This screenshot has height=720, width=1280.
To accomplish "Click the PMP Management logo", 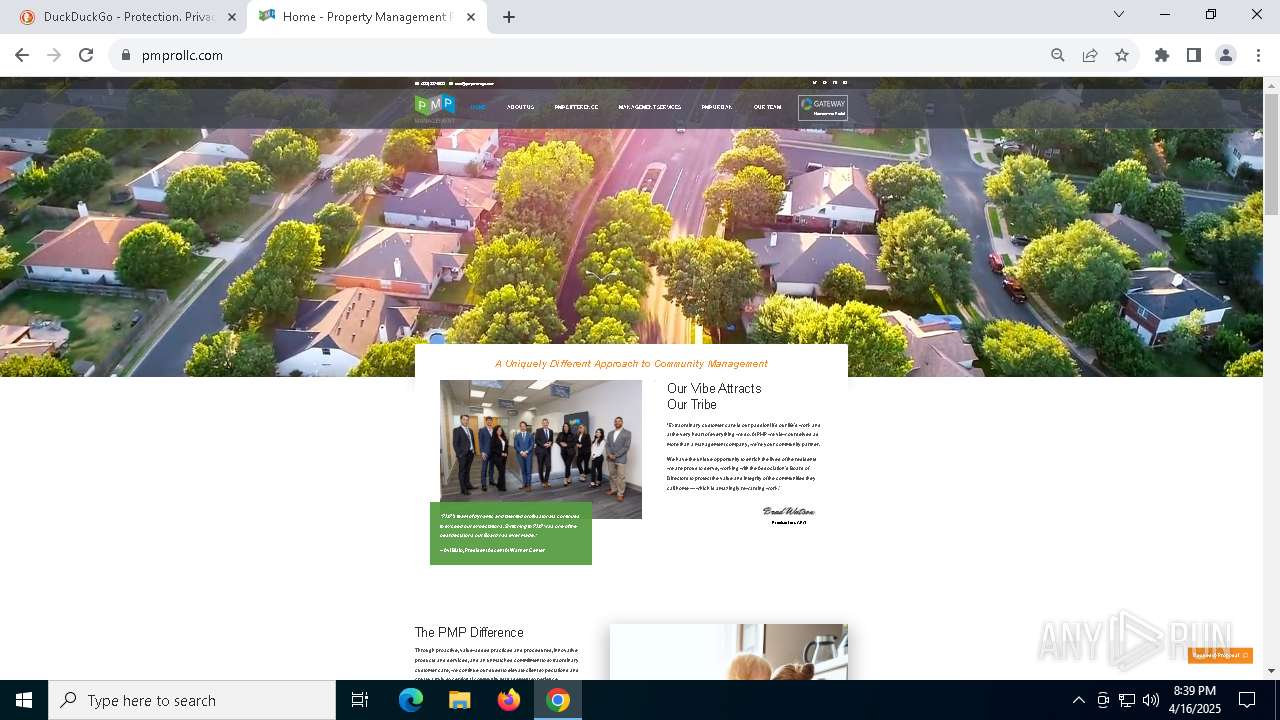I will (x=435, y=108).
